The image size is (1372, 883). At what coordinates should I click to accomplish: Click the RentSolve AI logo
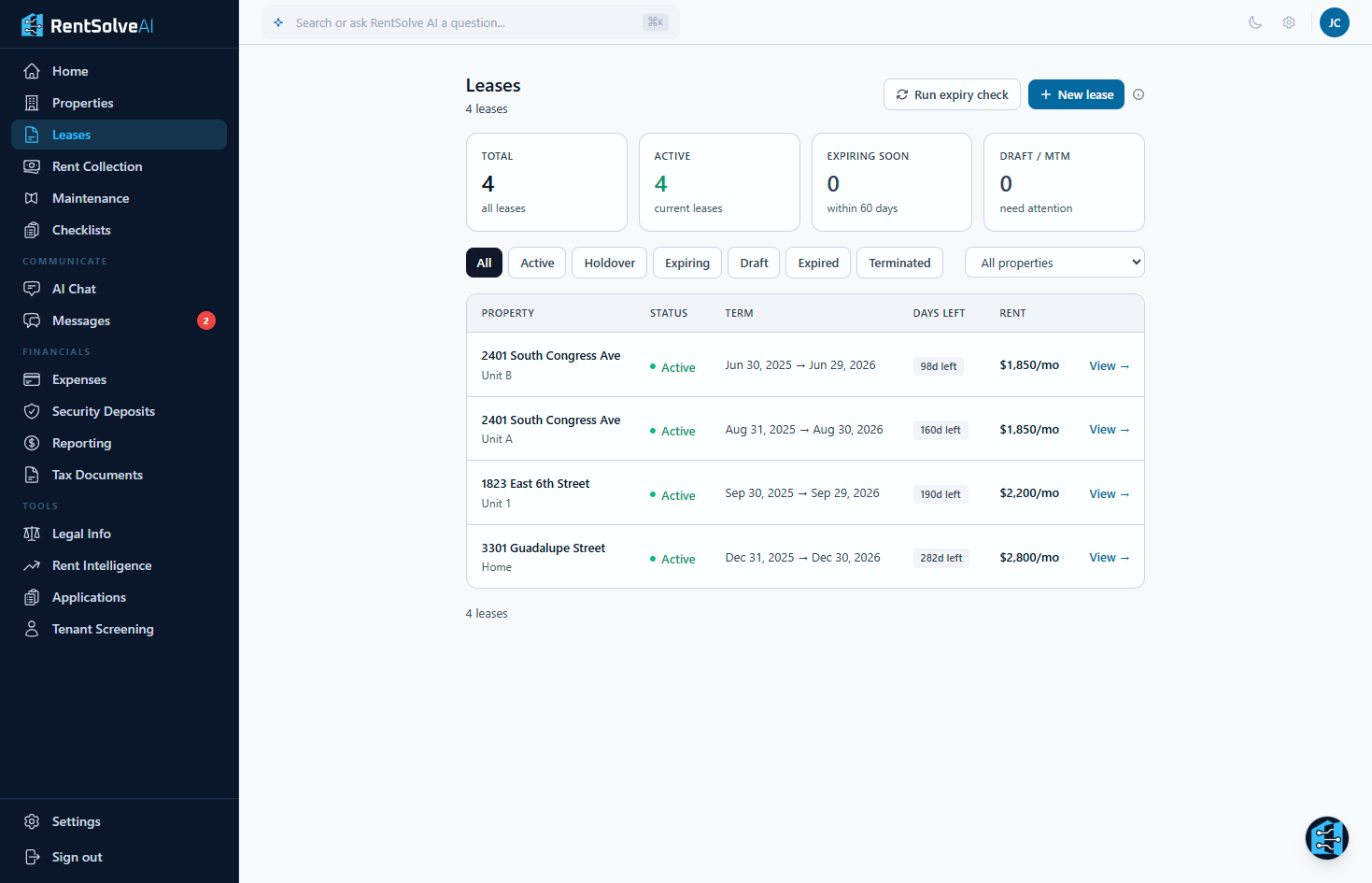point(87,25)
